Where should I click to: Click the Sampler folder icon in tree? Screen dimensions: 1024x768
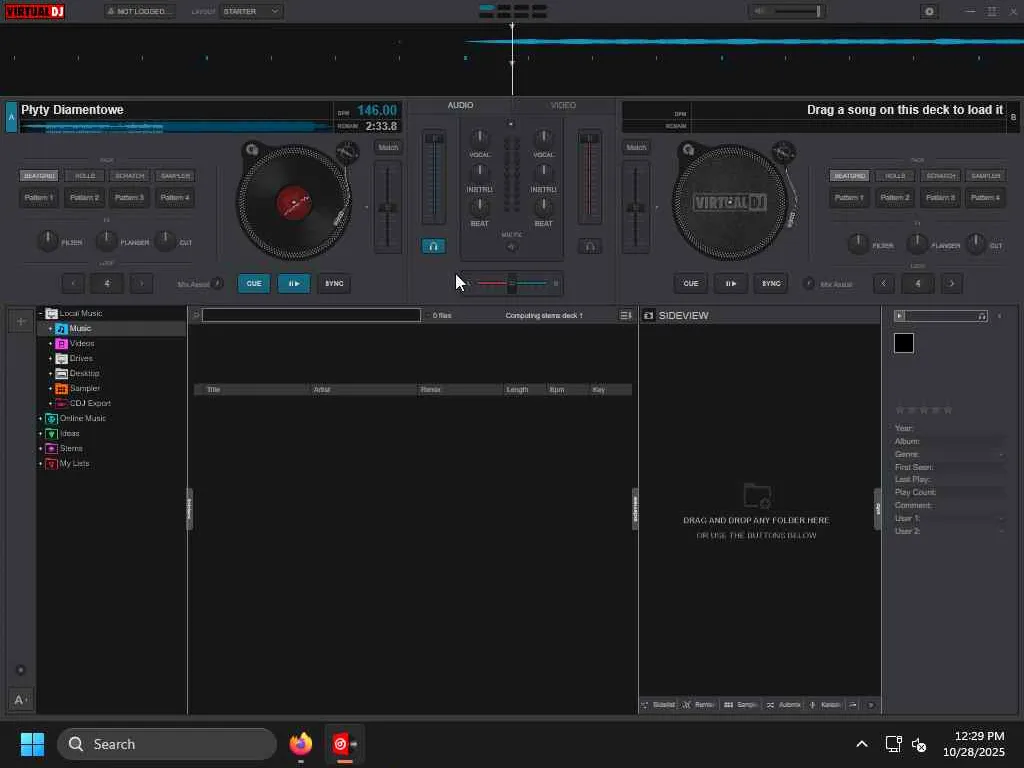click(61, 389)
